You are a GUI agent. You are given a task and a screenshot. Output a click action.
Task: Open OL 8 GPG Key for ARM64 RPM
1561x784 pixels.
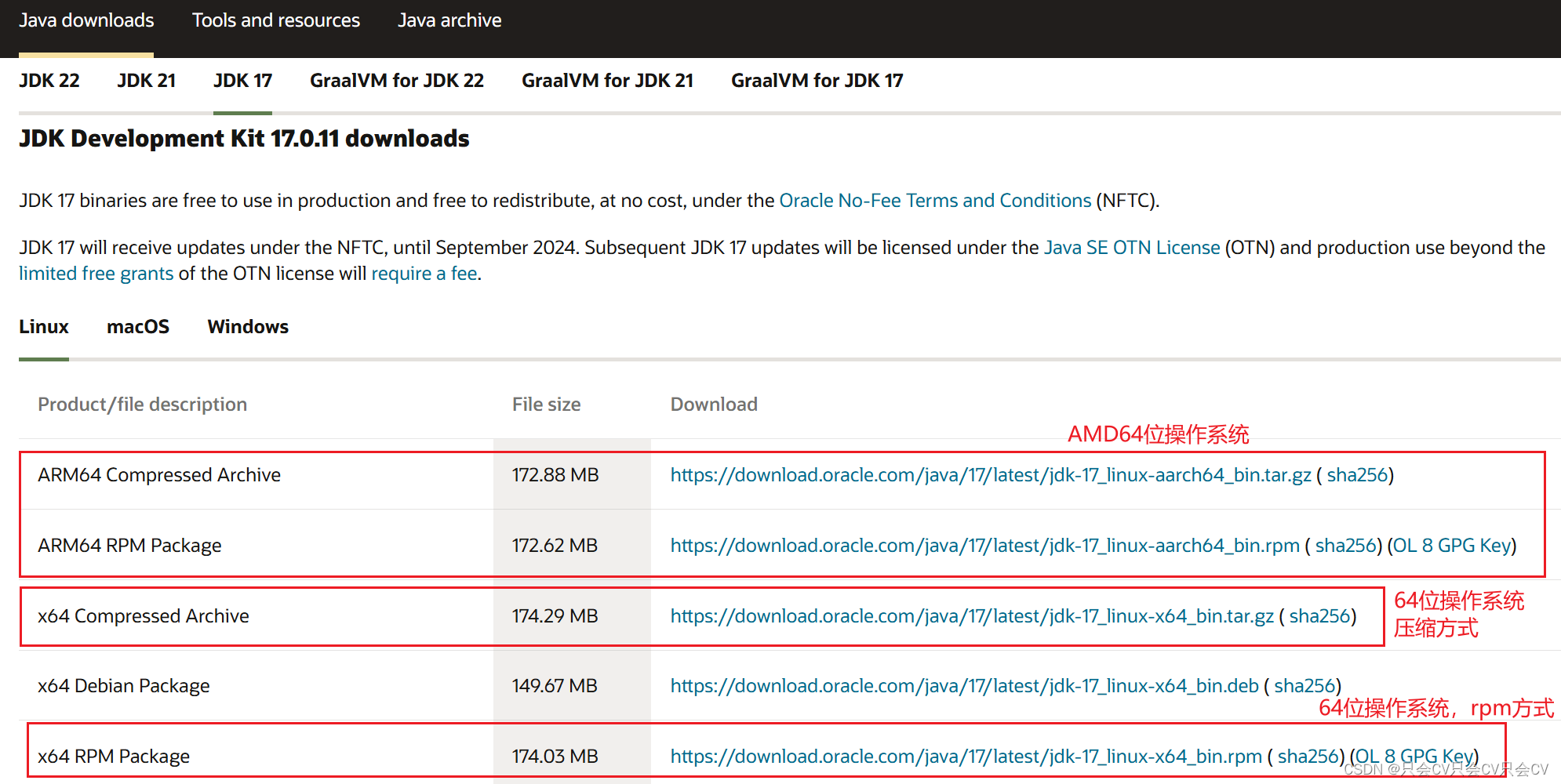(1452, 546)
